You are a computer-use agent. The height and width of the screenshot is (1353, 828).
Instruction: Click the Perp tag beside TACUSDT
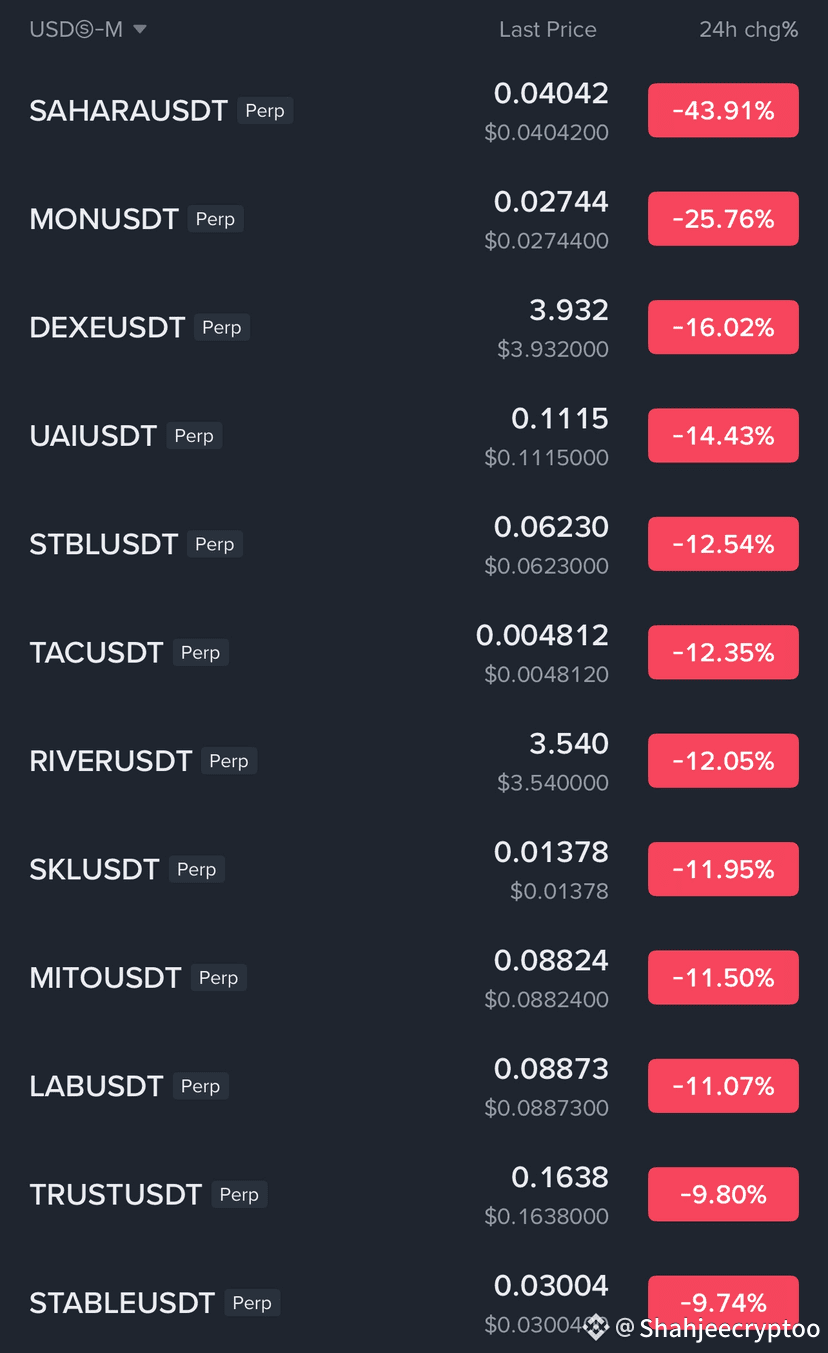(x=201, y=653)
